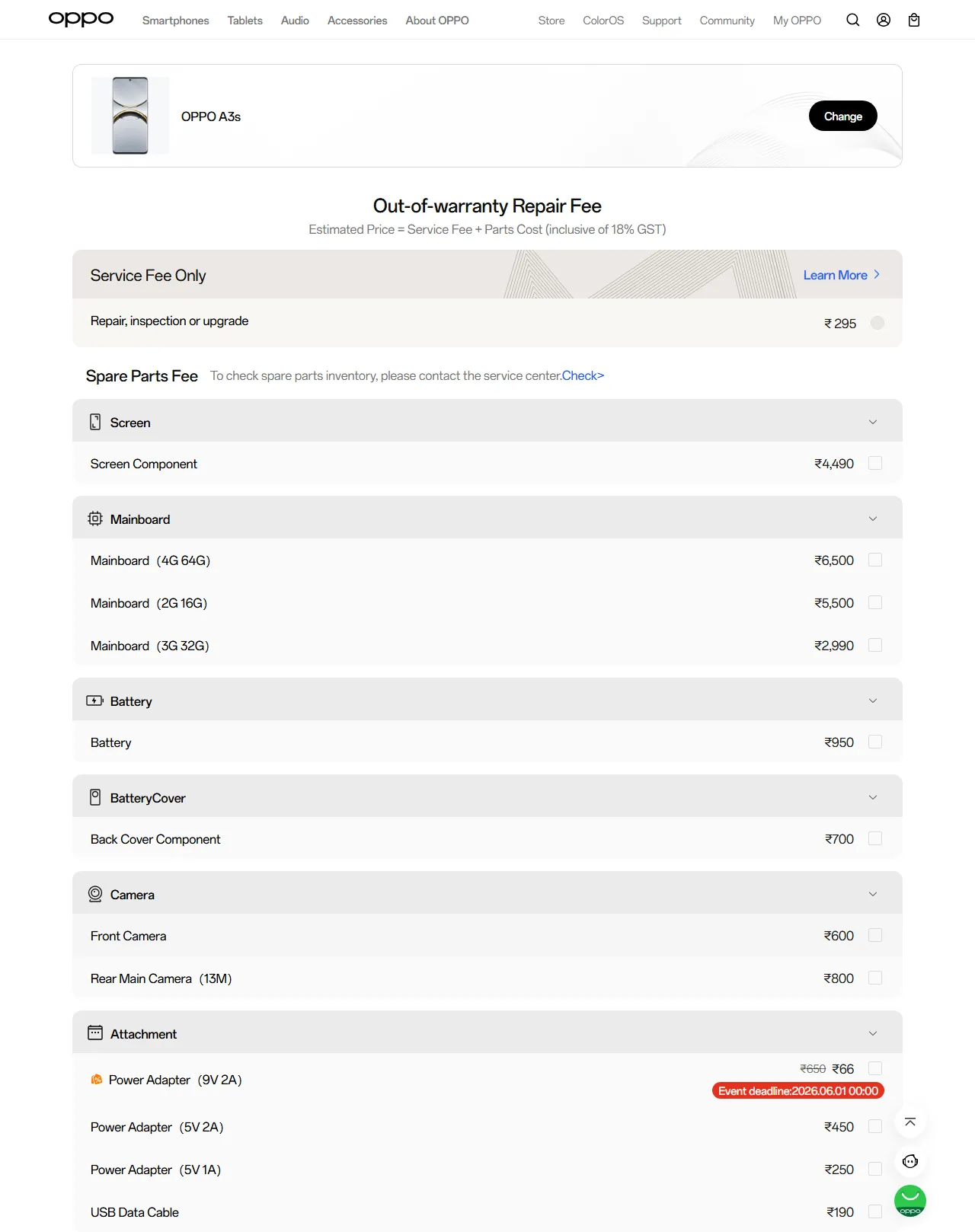
Task: Open the Accessories menu
Action: [357, 21]
